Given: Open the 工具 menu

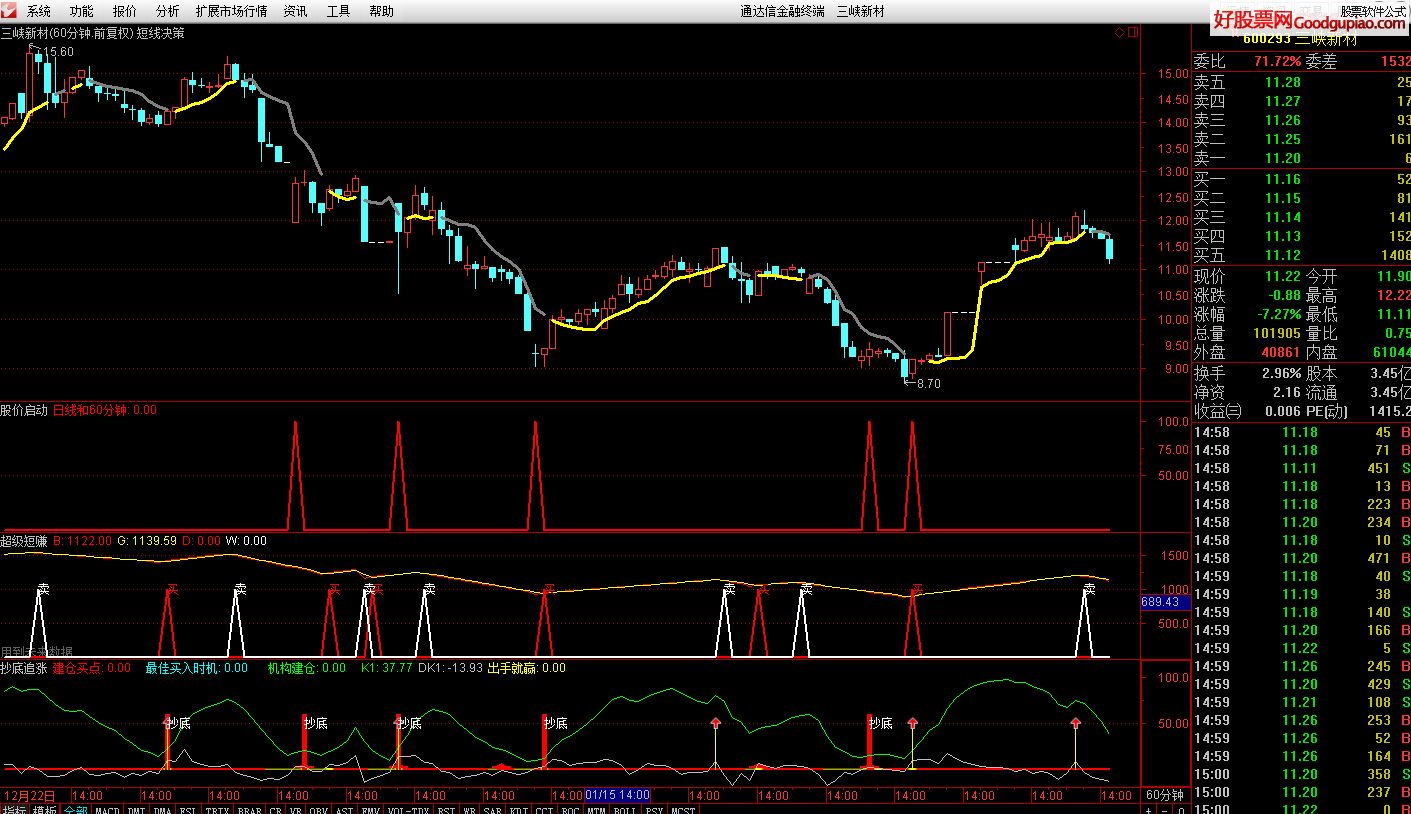Looking at the screenshot, I should [x=338, y=11].
